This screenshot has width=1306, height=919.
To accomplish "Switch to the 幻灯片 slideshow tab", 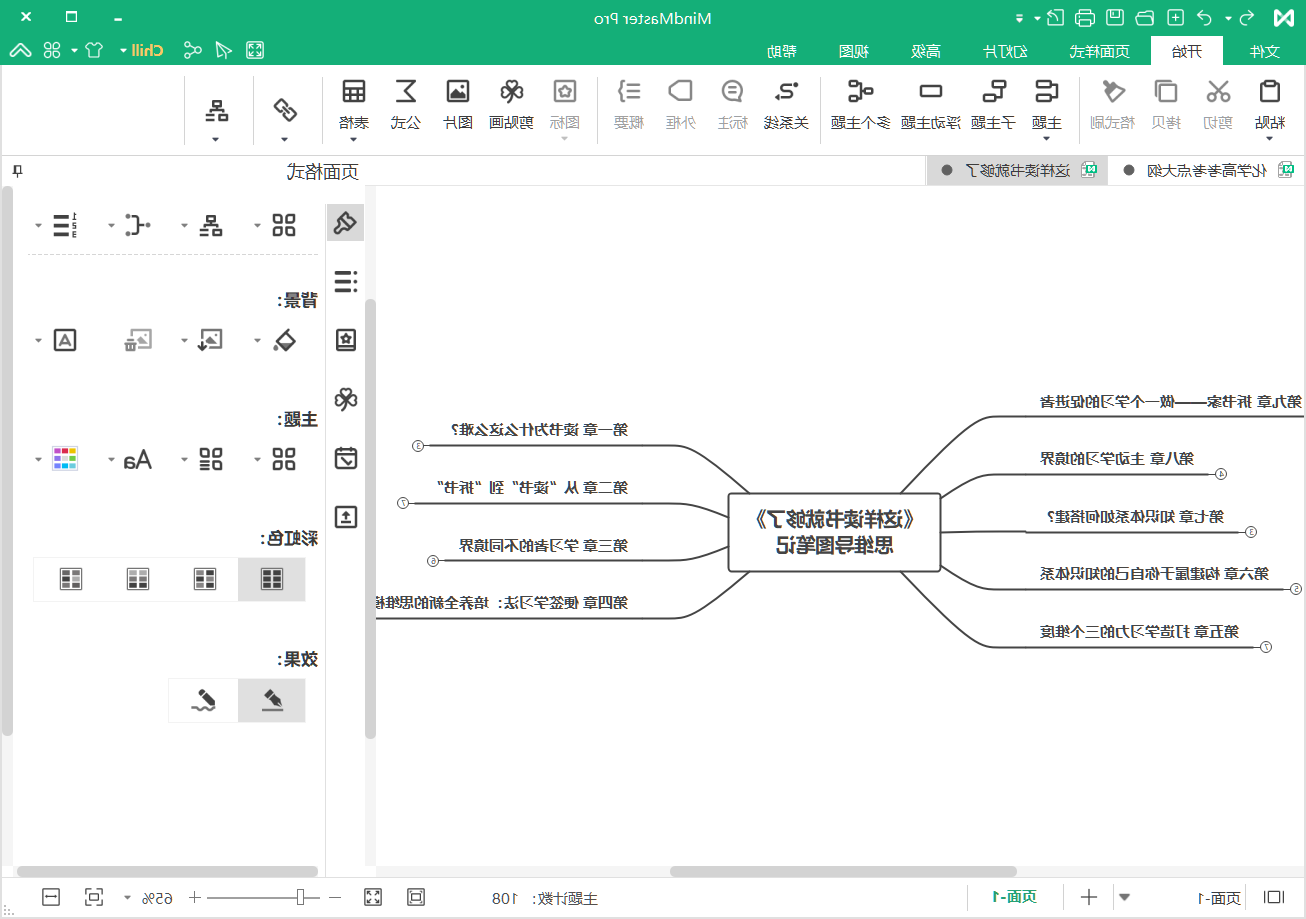I will [x=1007, y=51].
